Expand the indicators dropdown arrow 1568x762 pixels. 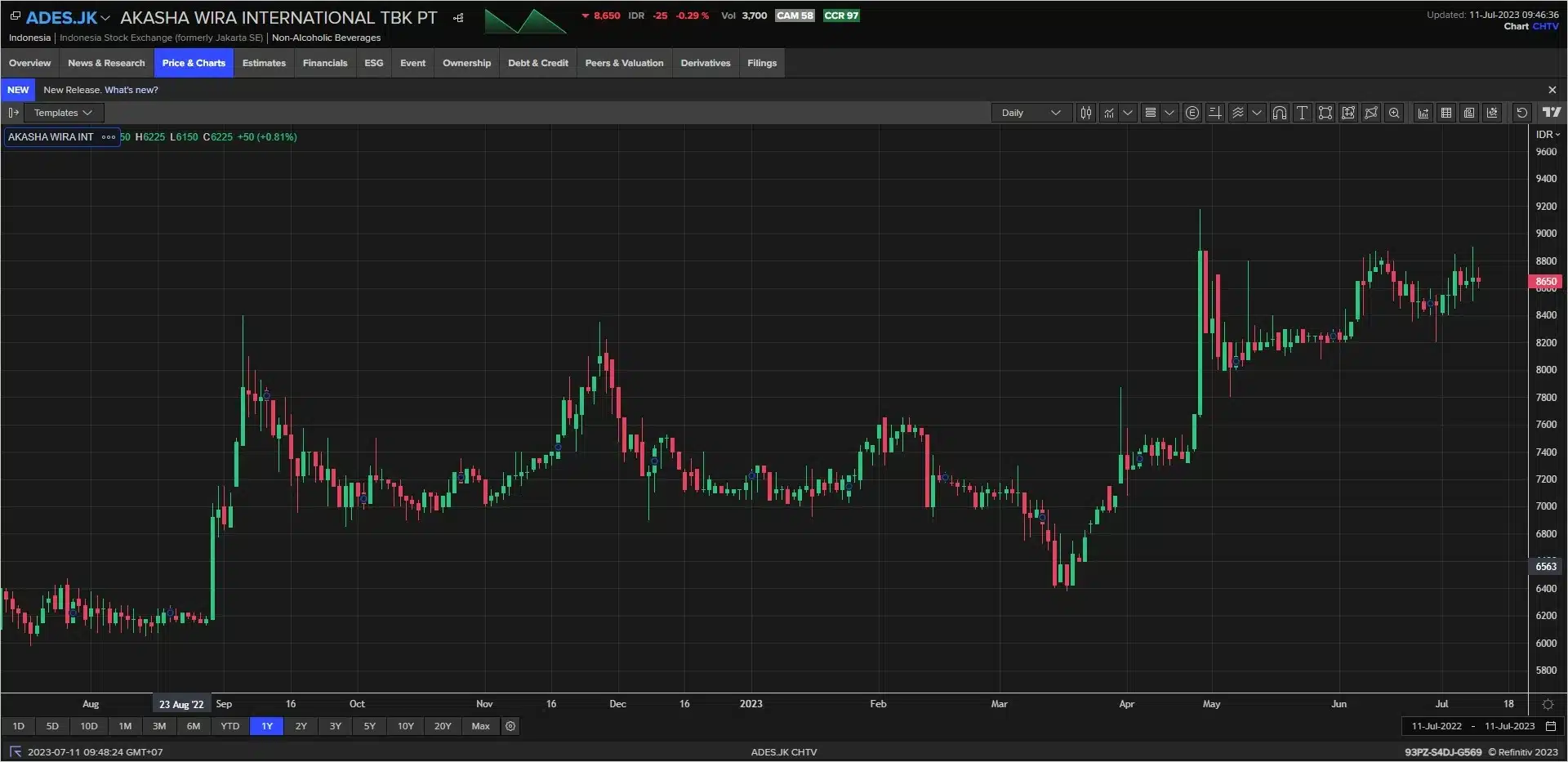(x=1128, y=113)
